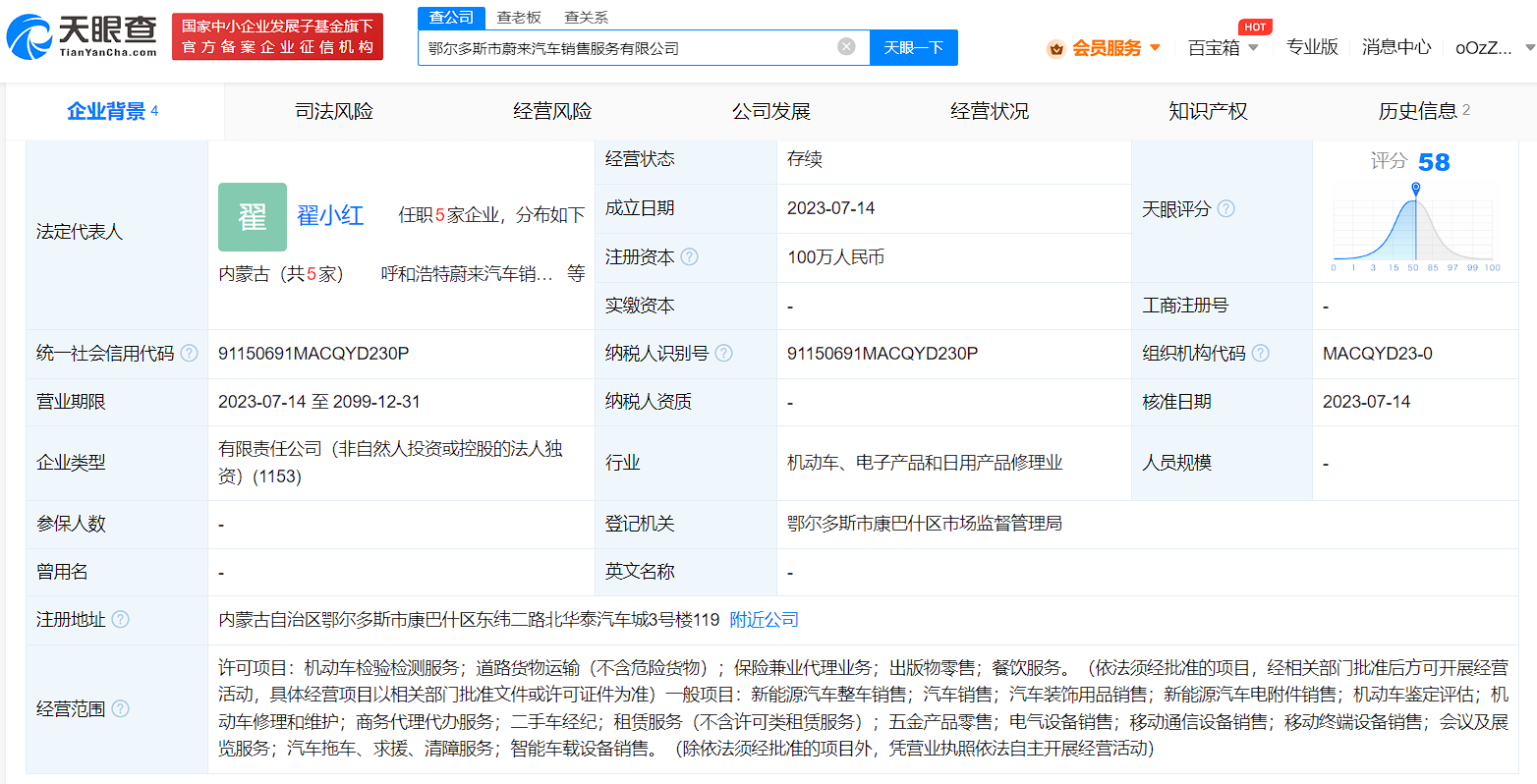This screenshot has width=1537, height=784.
Task: Click the crown icon next to 会员服务
Action: point(1056,46)
